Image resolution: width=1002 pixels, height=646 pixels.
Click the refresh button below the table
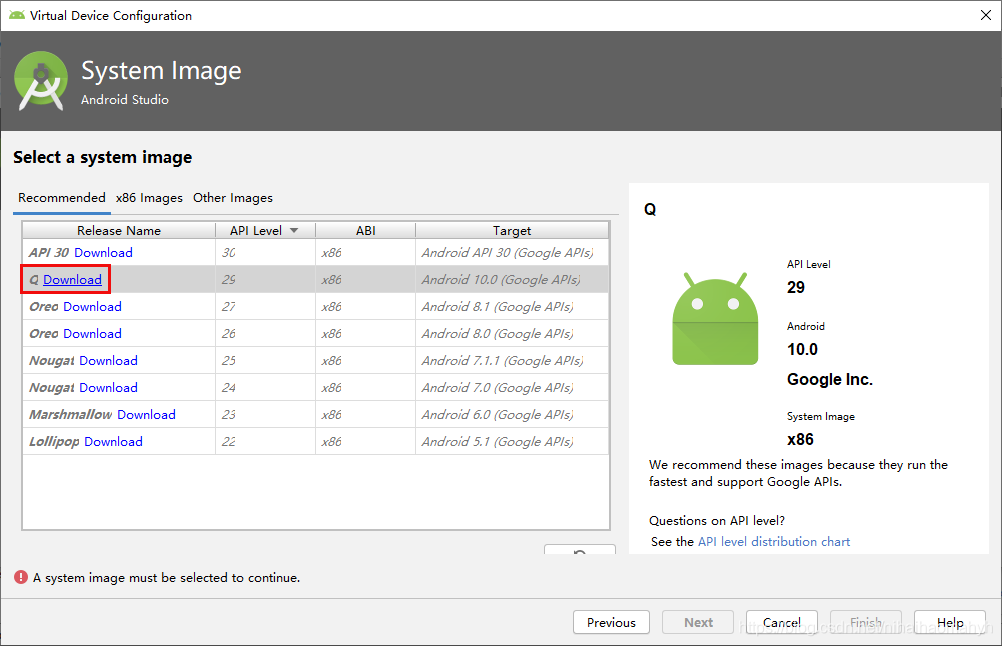point(579,552)
